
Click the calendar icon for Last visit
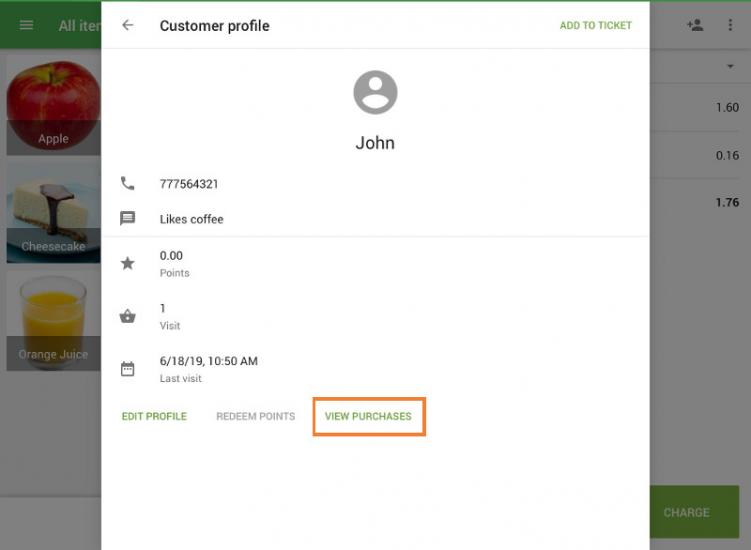point(127,369)
